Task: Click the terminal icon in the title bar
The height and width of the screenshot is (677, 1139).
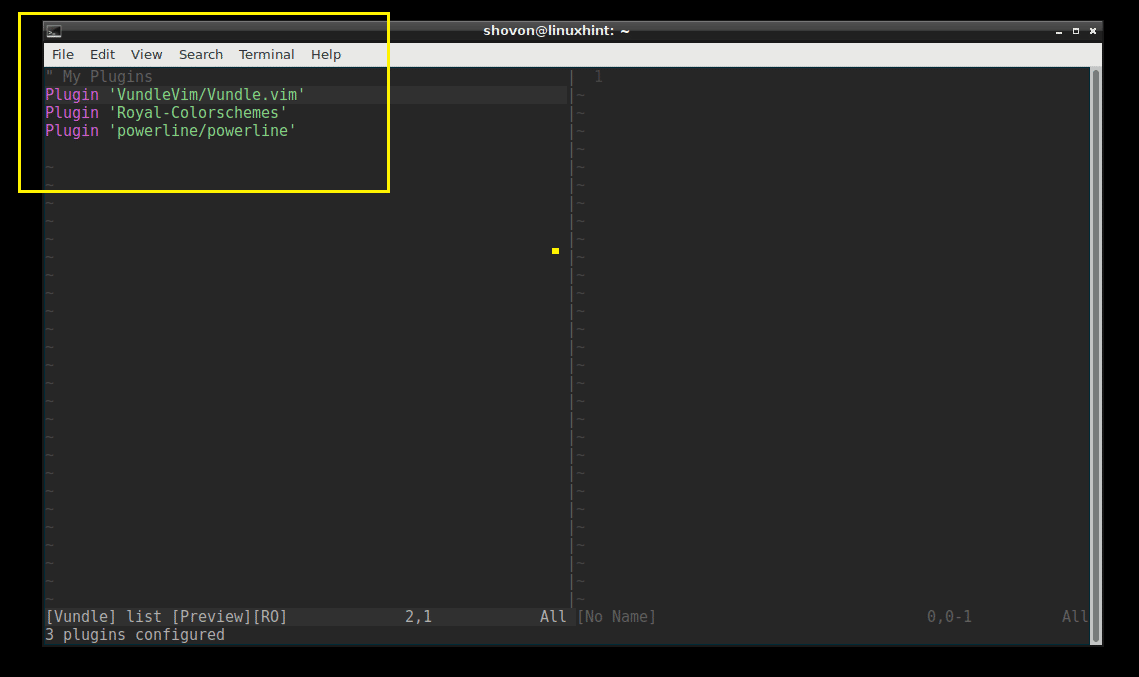Action: pos(55,30)
